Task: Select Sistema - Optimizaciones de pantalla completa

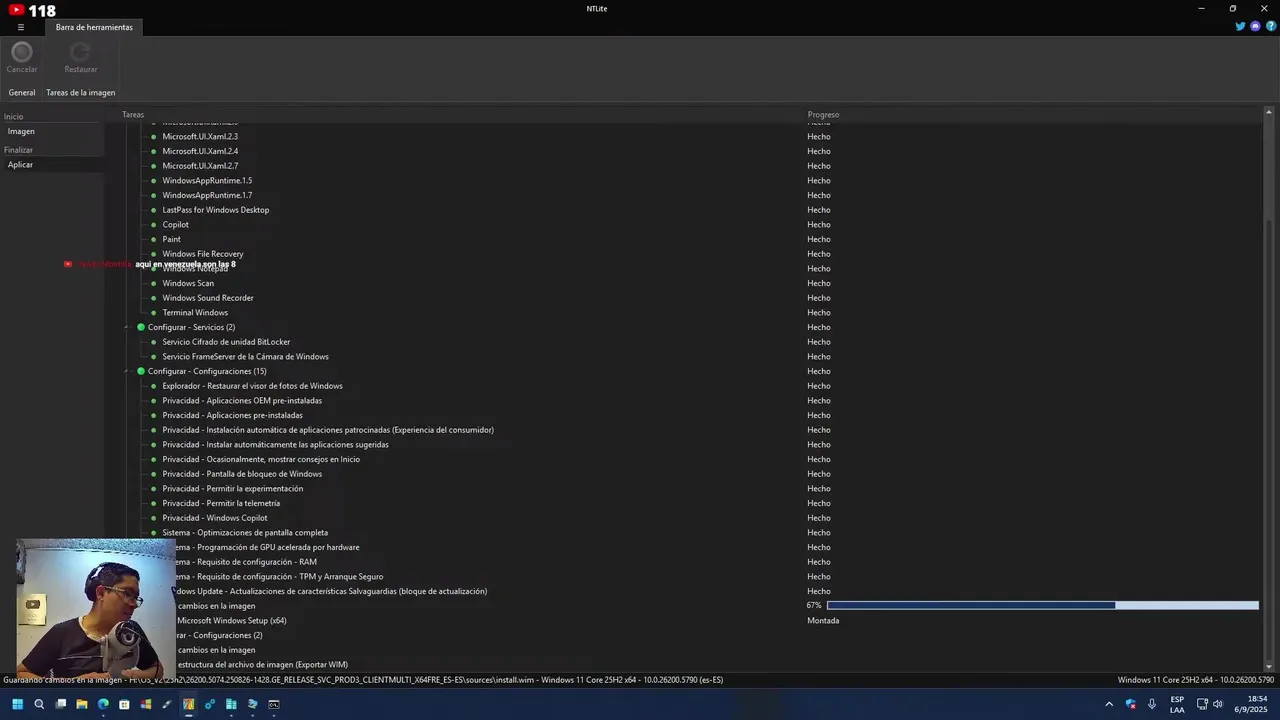Action: tap(245, 532)
